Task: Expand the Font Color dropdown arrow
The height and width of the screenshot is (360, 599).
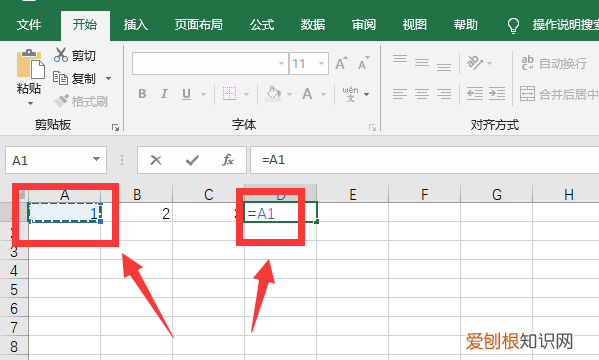Action: coord(324,94)
